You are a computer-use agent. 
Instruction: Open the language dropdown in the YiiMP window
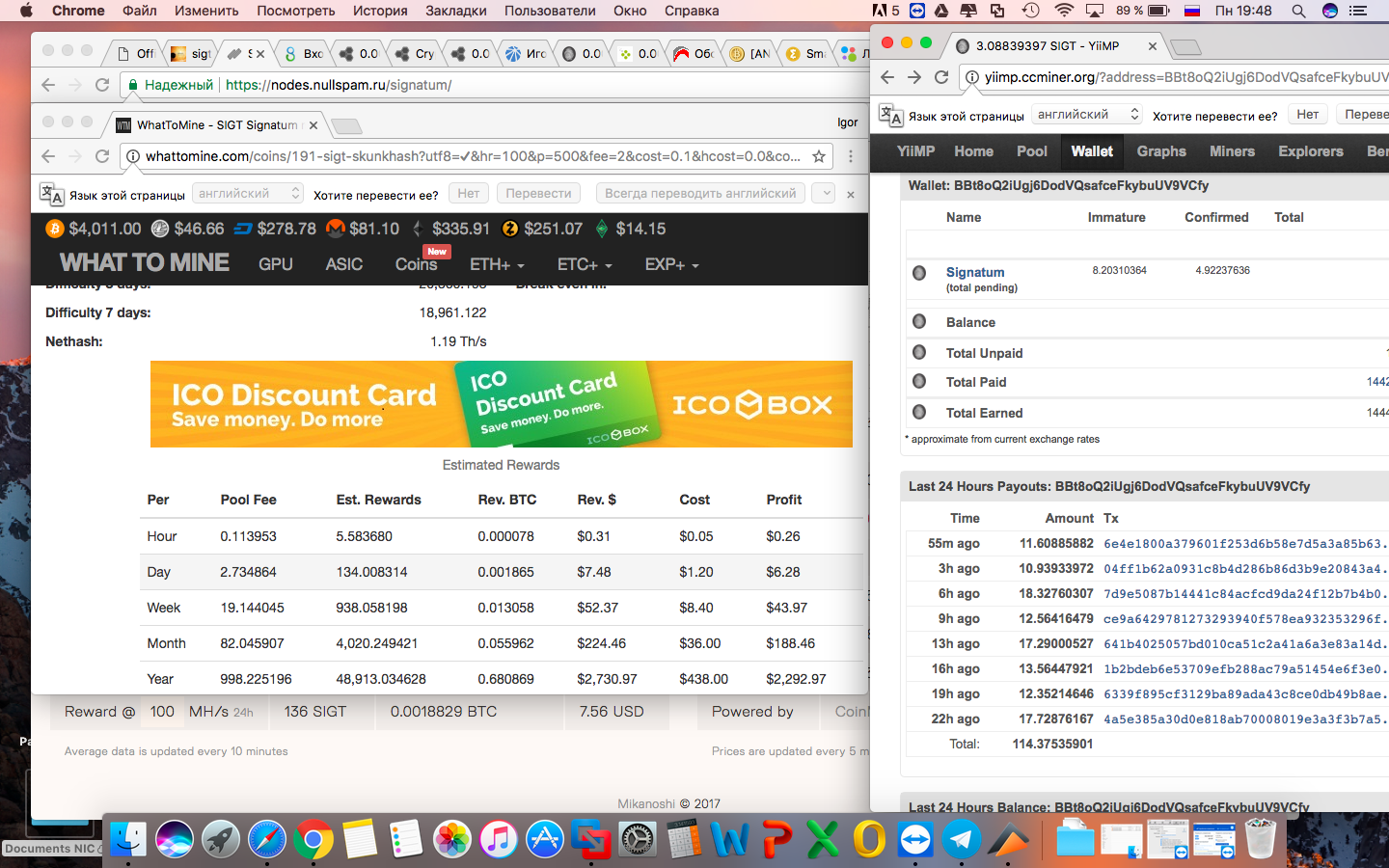[1087, 115]
